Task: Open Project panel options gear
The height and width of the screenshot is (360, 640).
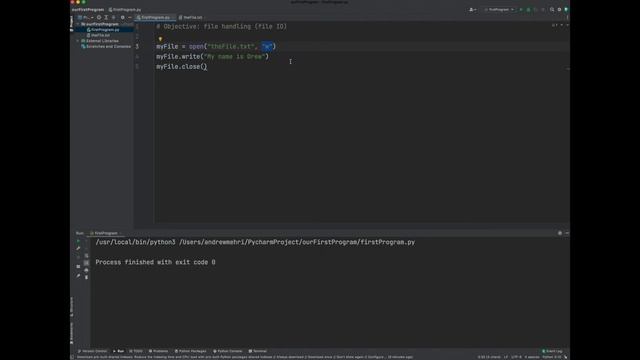Action: (x=122, y=18)
